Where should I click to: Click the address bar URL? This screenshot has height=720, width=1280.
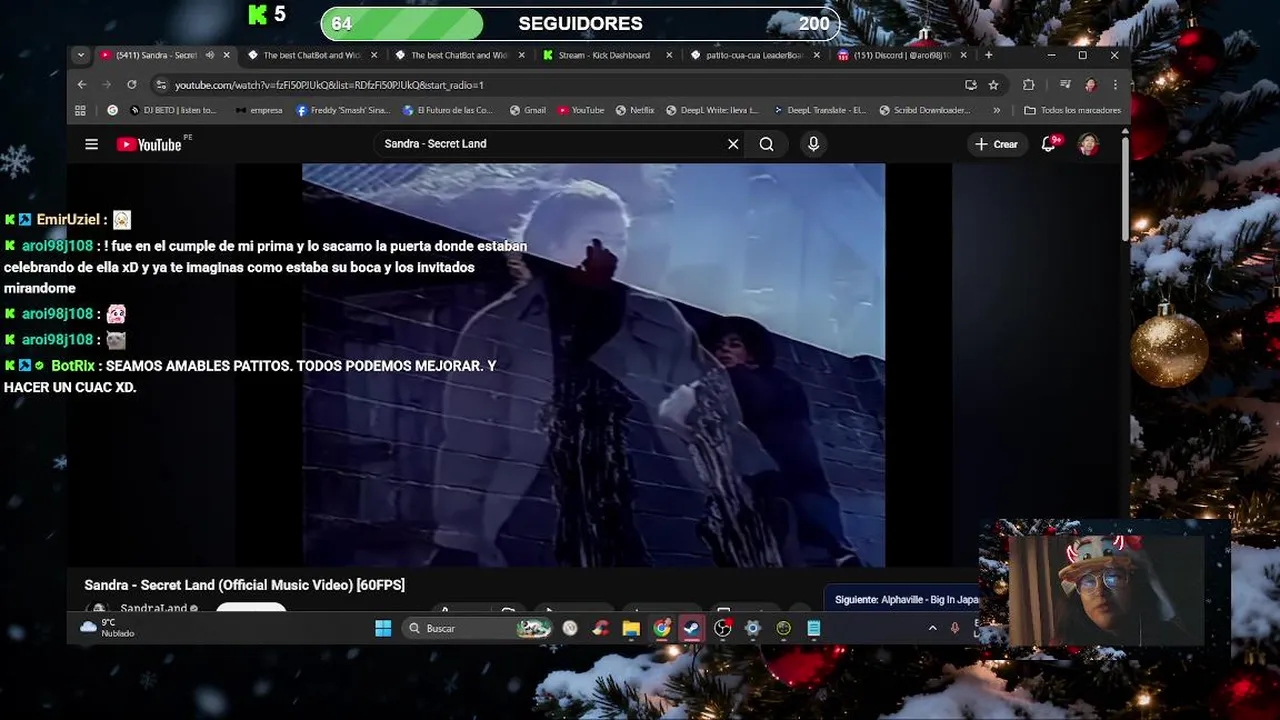(x=329, y=85)
